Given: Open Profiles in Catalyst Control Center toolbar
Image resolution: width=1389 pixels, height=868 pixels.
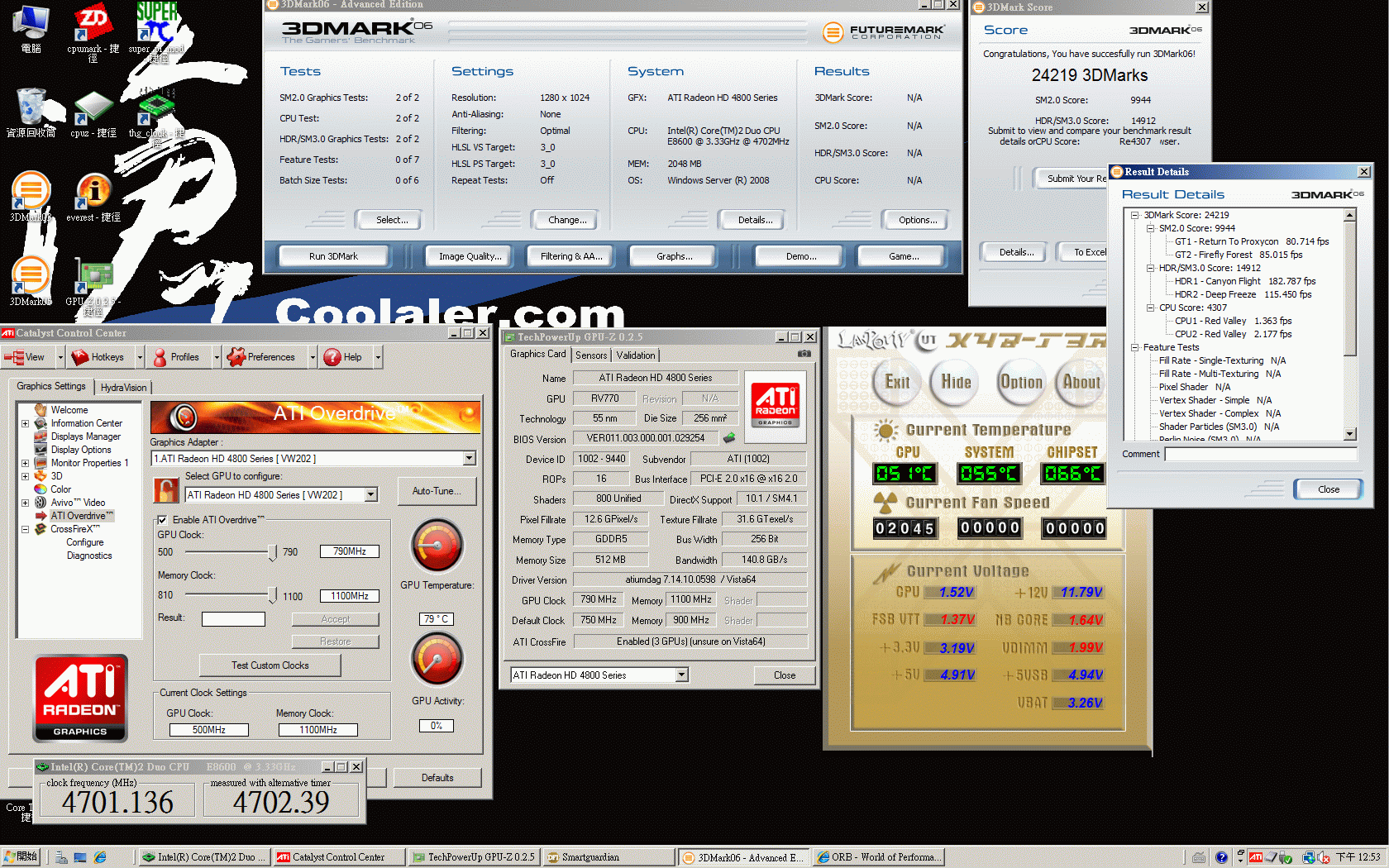Looking at the screenshot, I should tap(177, 357).
